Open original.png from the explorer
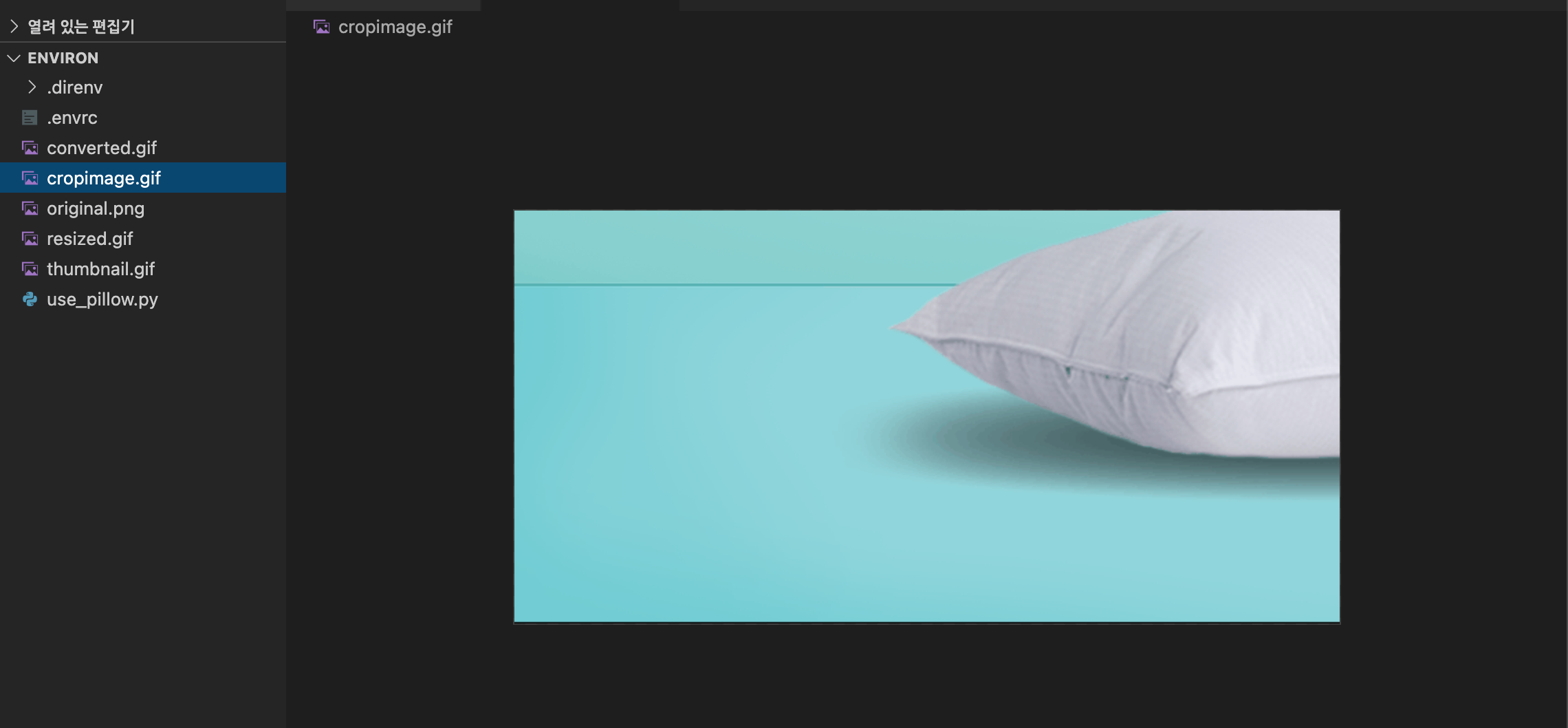 tap(96, 208)
